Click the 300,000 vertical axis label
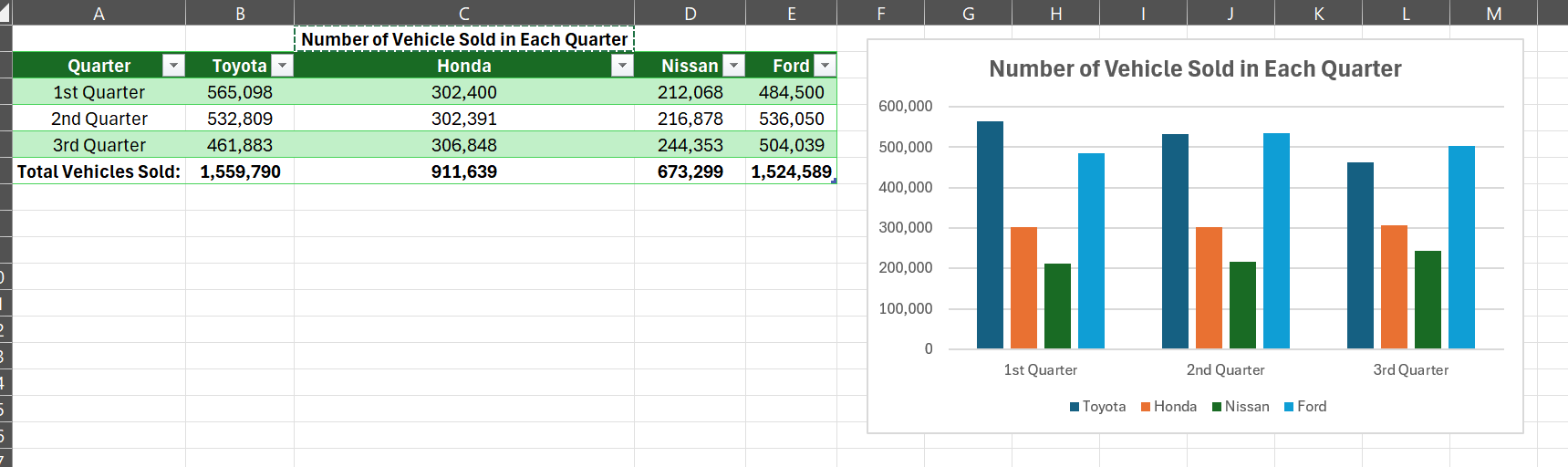 click(x=906, y=228)
